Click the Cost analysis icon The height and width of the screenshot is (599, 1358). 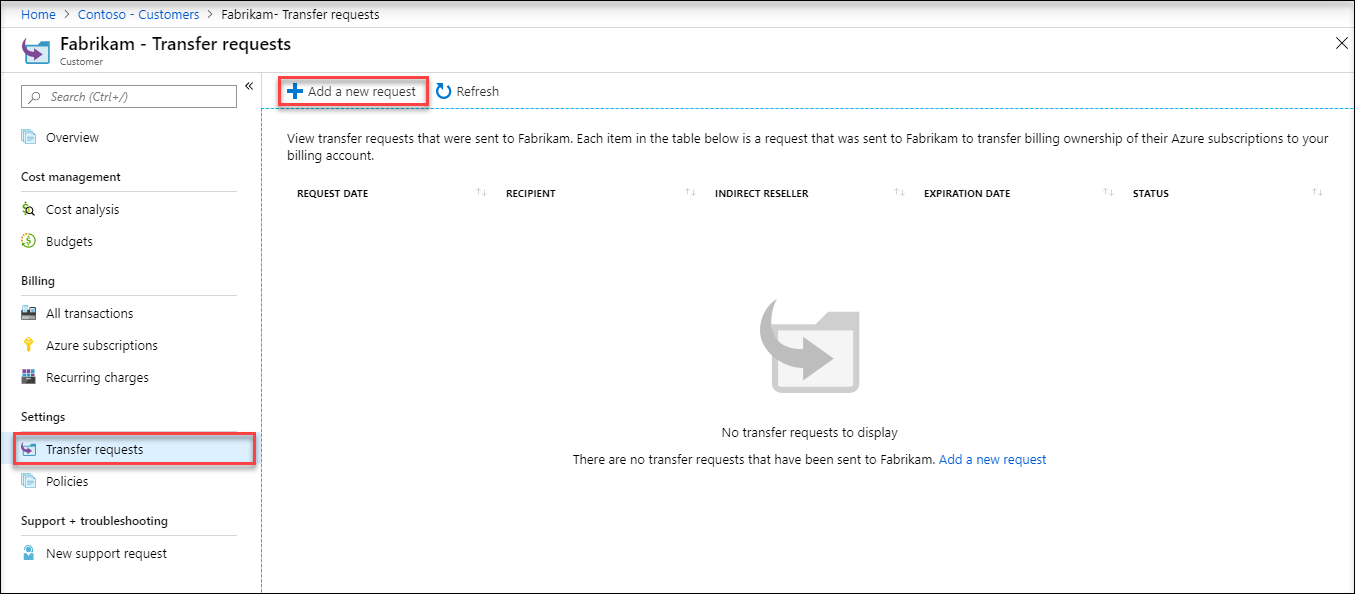coord(29,209)
